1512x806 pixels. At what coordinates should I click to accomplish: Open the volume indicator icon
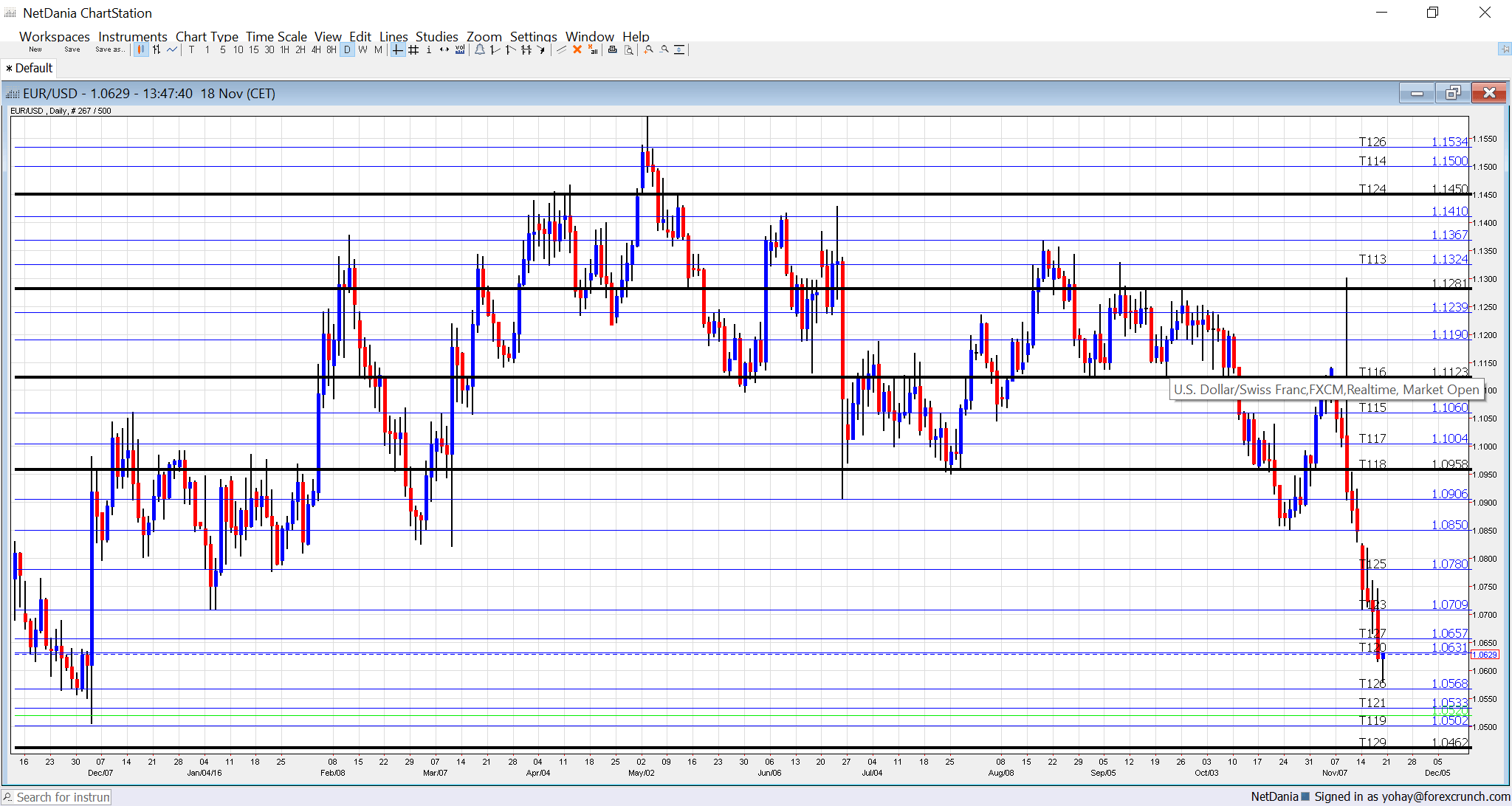click(460, 49)
